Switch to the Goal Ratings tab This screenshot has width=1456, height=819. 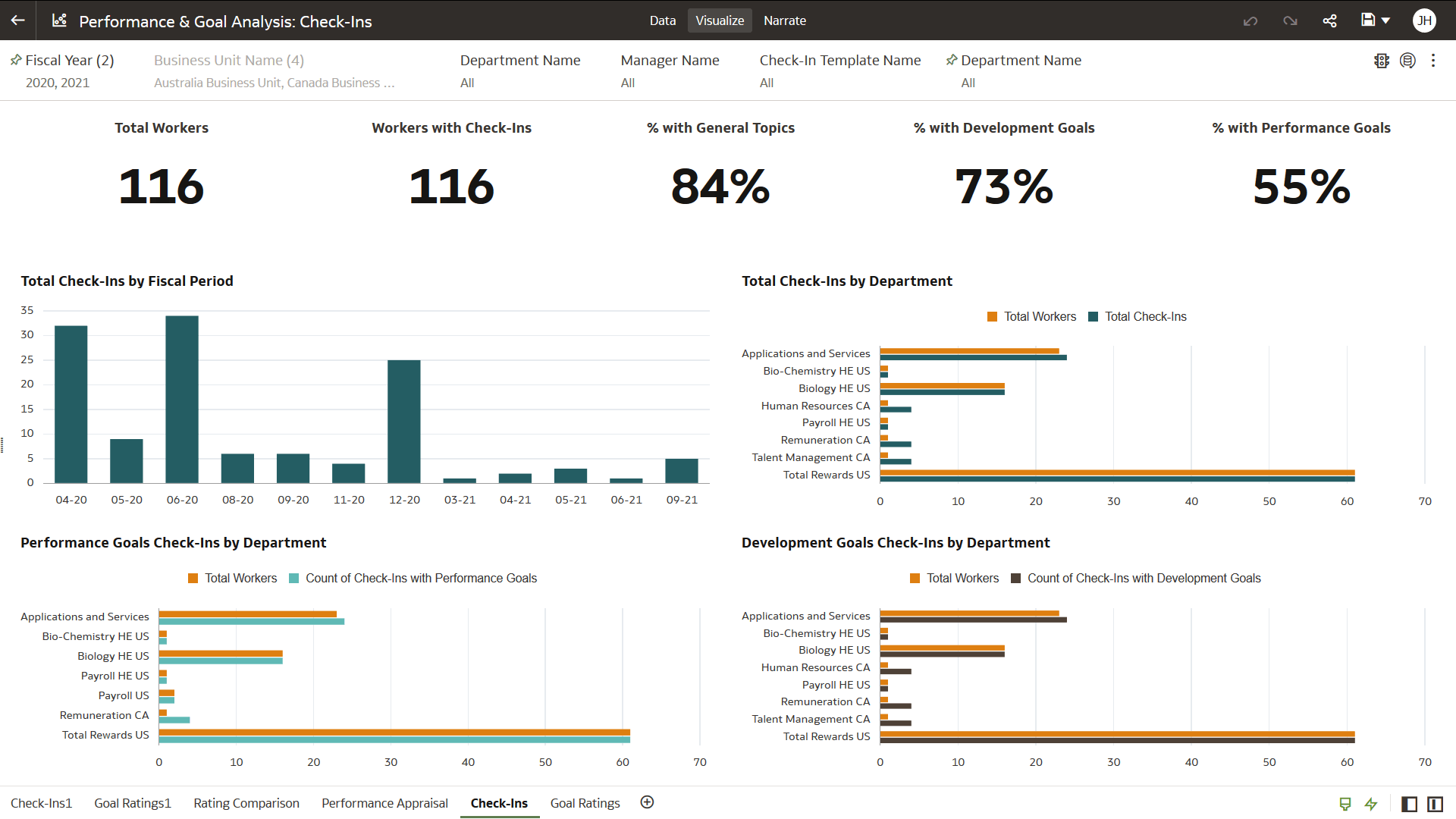click(x=585, y=803)
